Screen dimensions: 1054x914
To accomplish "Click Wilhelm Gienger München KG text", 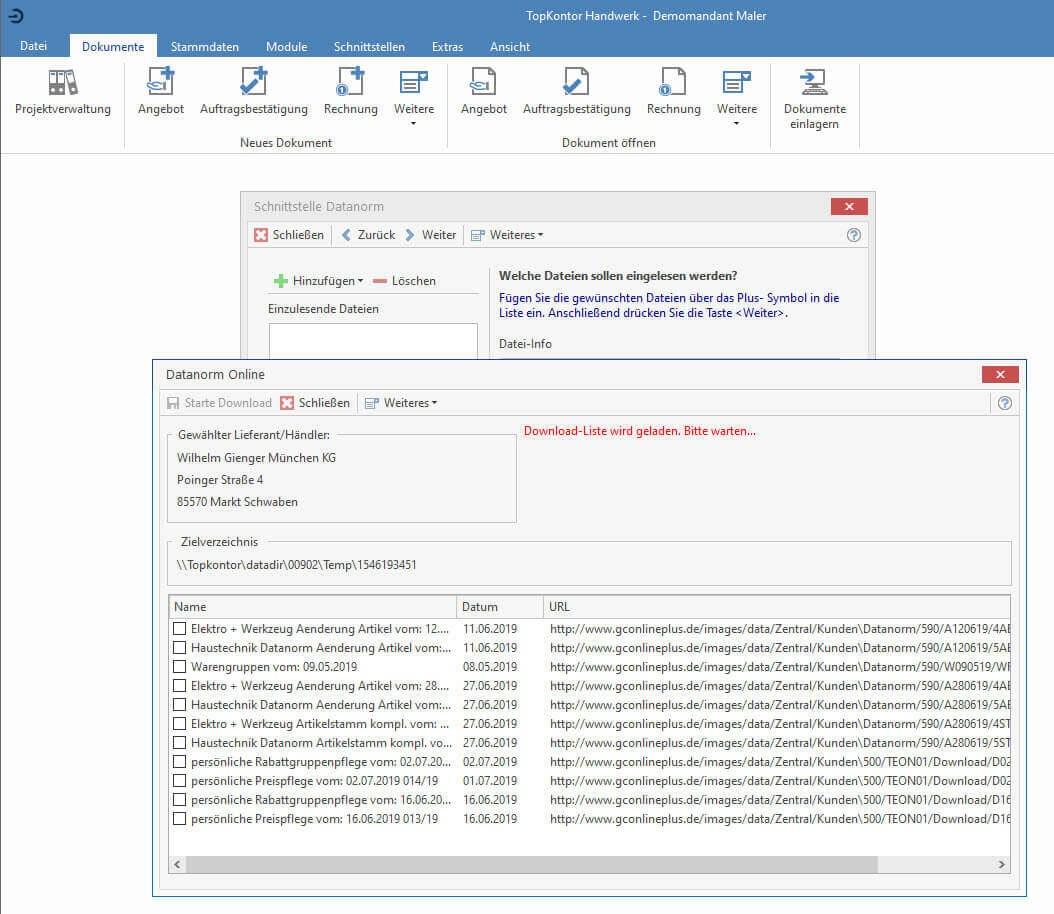I will pos(256,458).
